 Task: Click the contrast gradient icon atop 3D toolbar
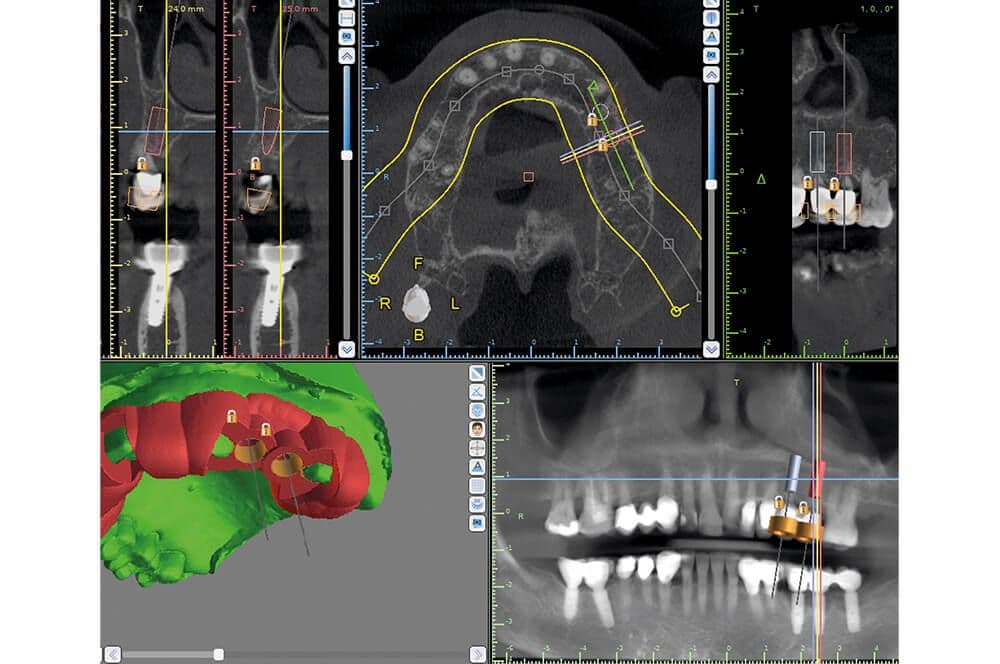pos(477,373)
